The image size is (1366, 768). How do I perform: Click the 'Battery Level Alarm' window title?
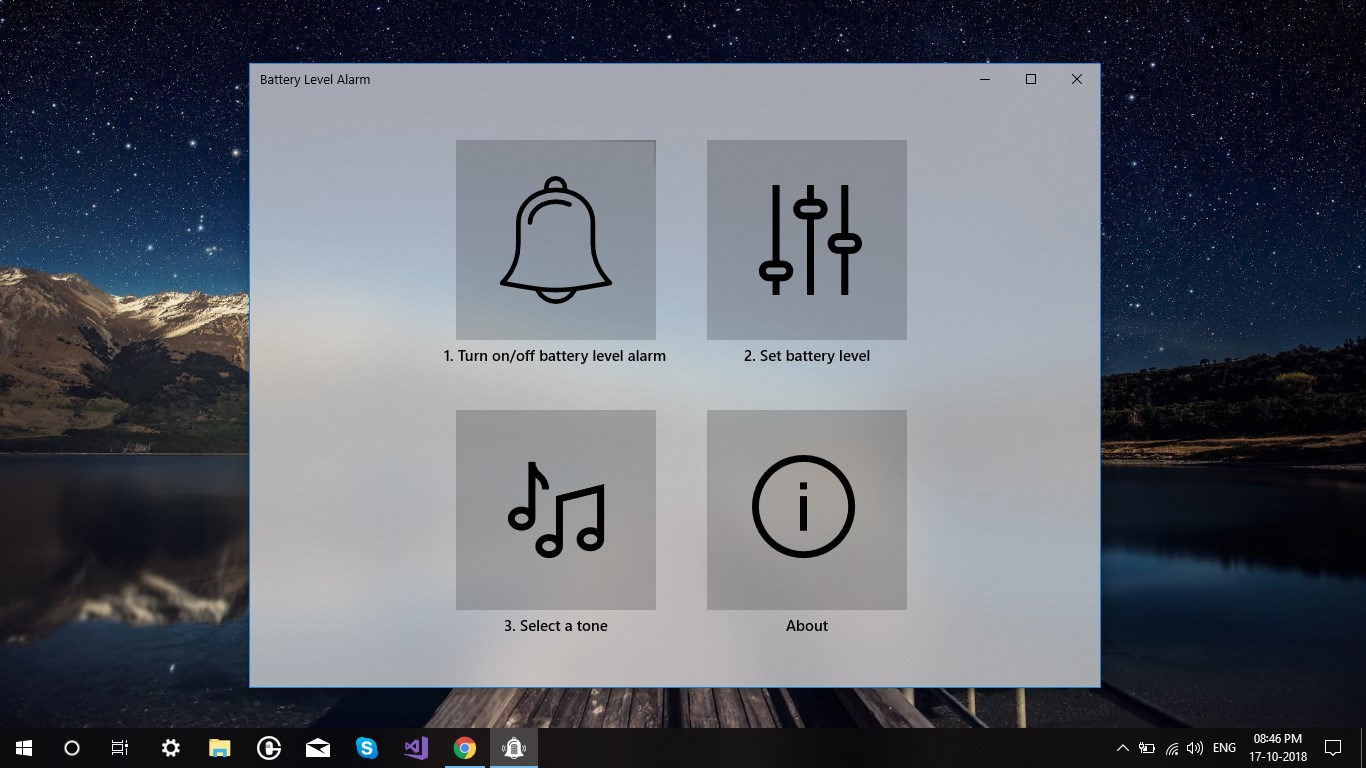click(x=315, y=80)
